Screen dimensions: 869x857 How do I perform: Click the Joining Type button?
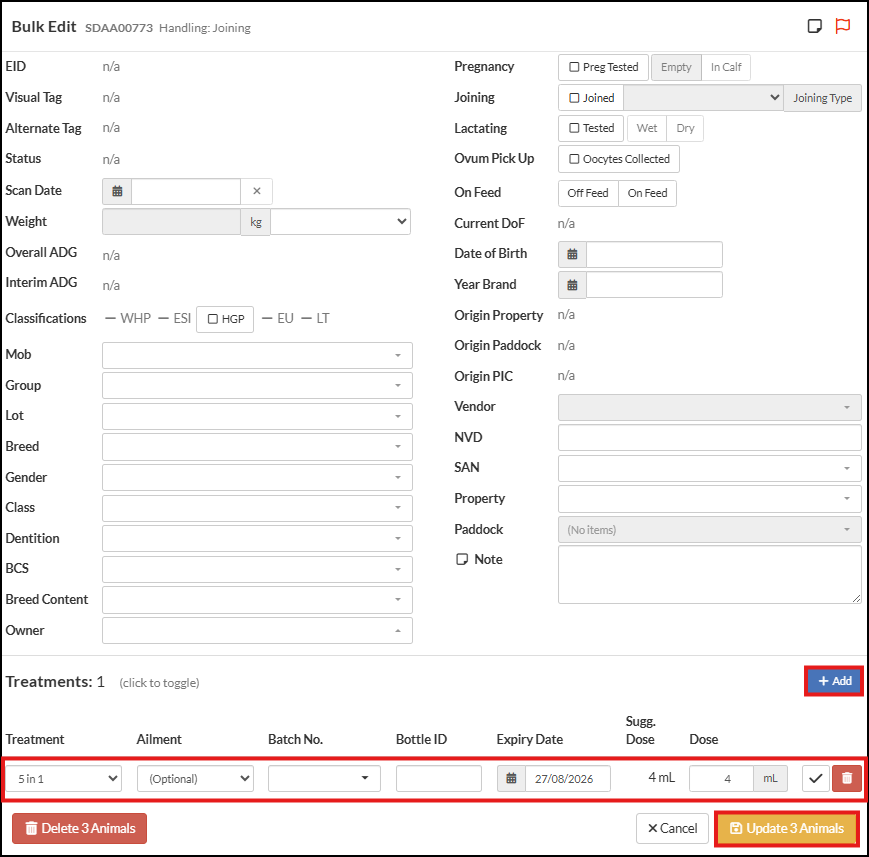tap(822, 98)
